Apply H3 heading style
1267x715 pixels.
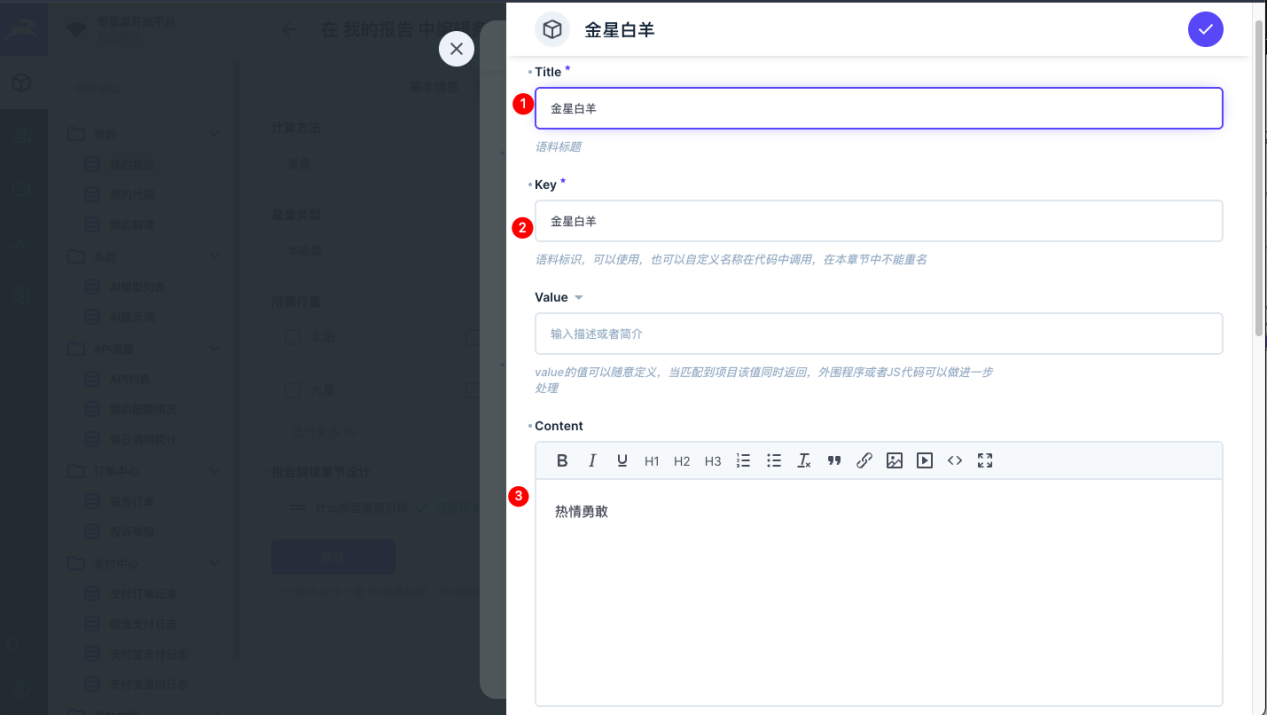point(712,461)
